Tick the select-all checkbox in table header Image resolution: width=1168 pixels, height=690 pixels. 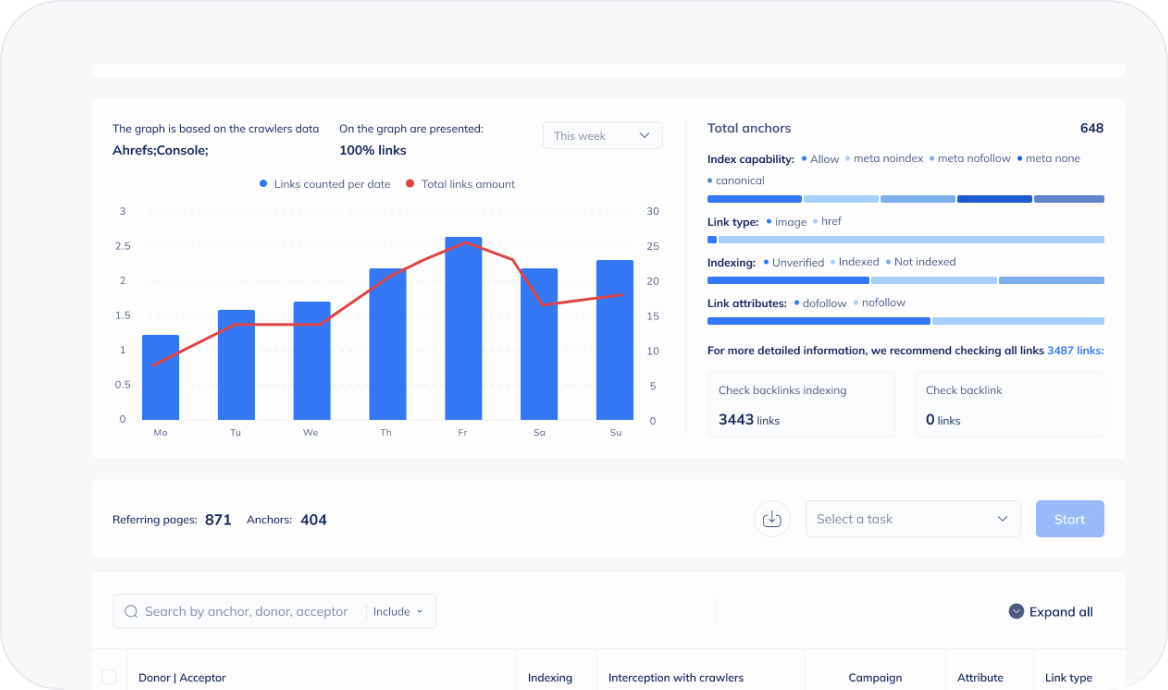tap(109, 677)
